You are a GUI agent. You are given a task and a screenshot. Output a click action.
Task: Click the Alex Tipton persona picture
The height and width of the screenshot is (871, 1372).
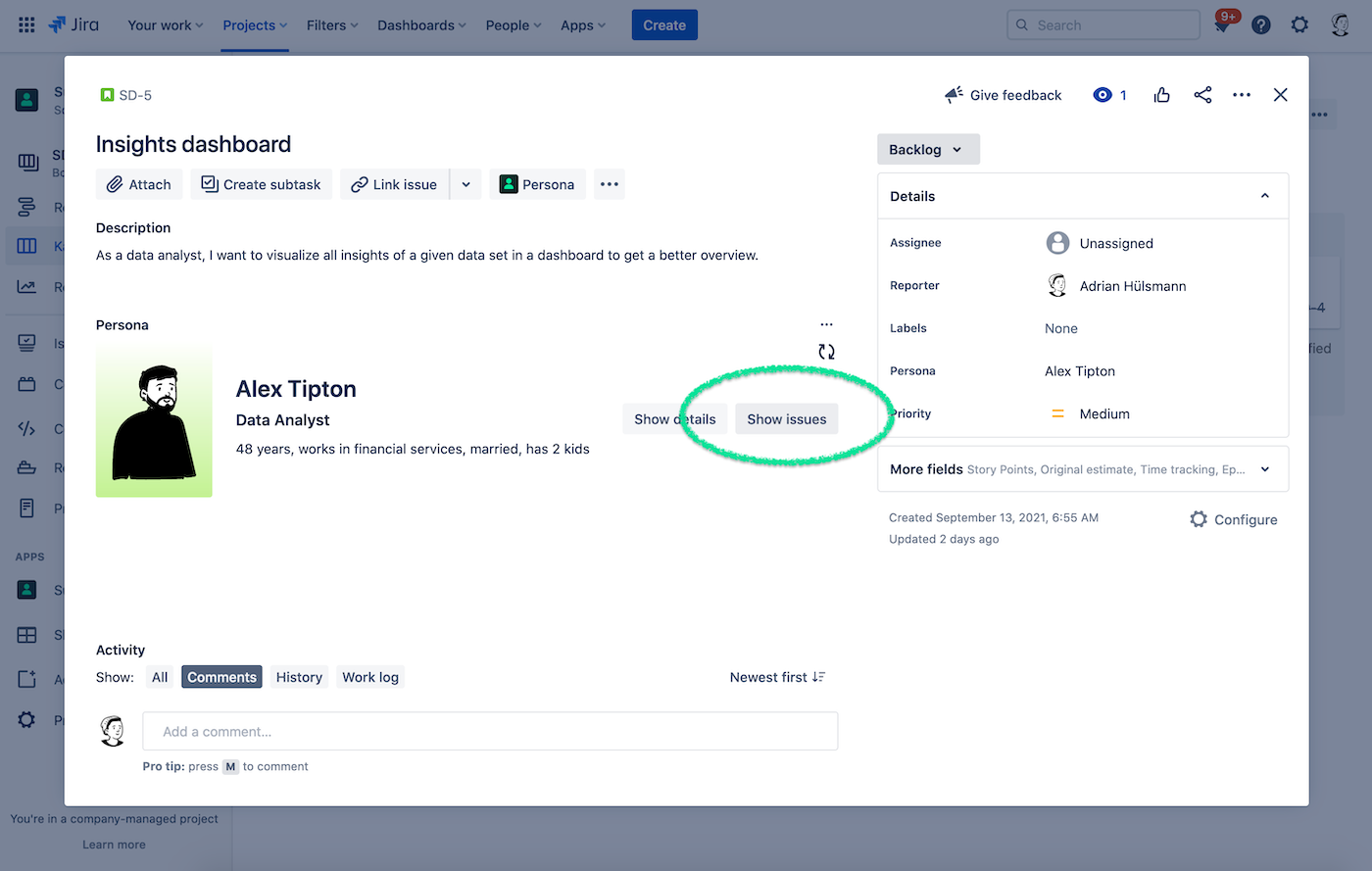154,421
